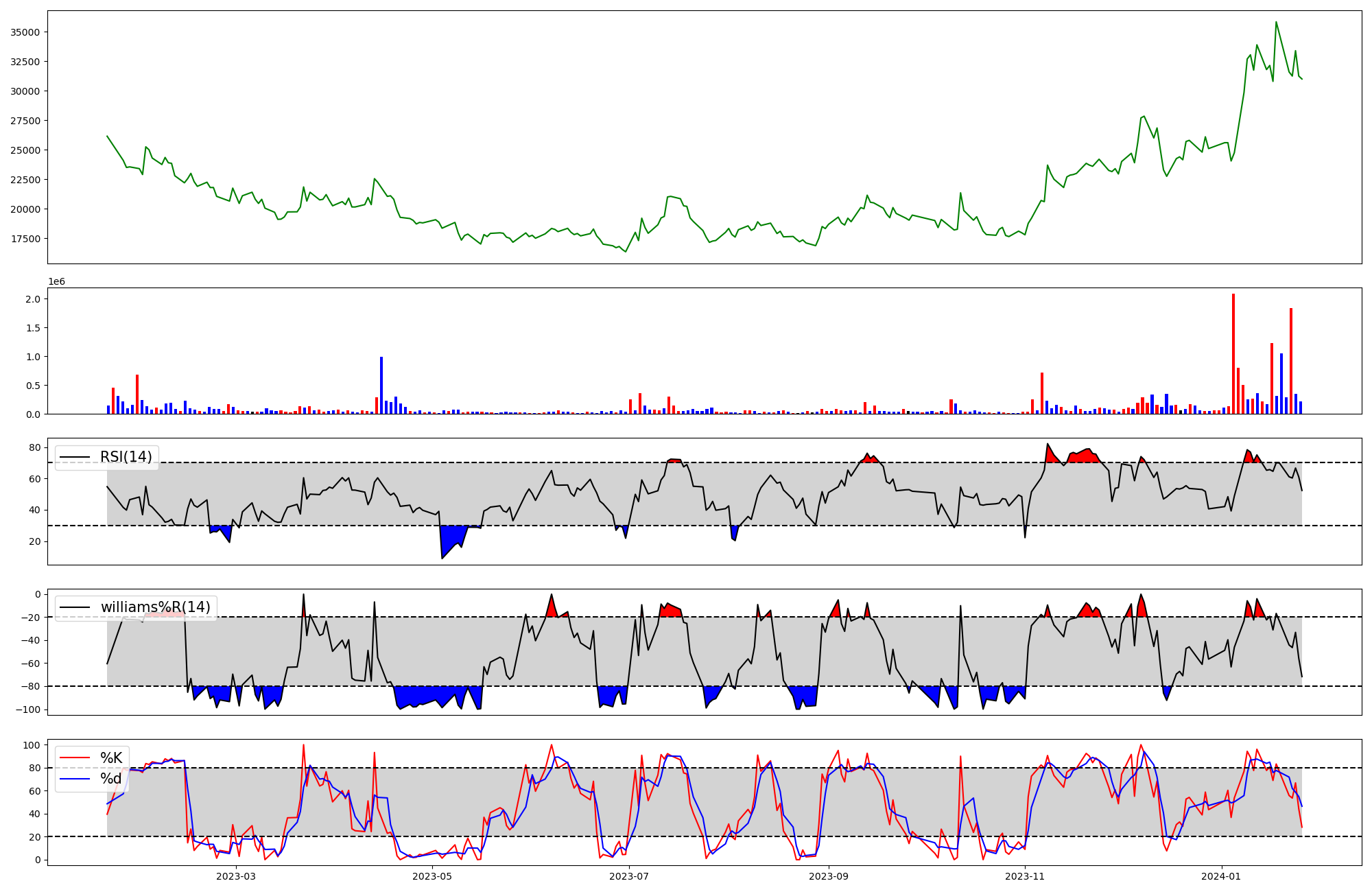
Task: Click the 35000 price axis label
Action: pyautogui.click(x=25, y=32)
